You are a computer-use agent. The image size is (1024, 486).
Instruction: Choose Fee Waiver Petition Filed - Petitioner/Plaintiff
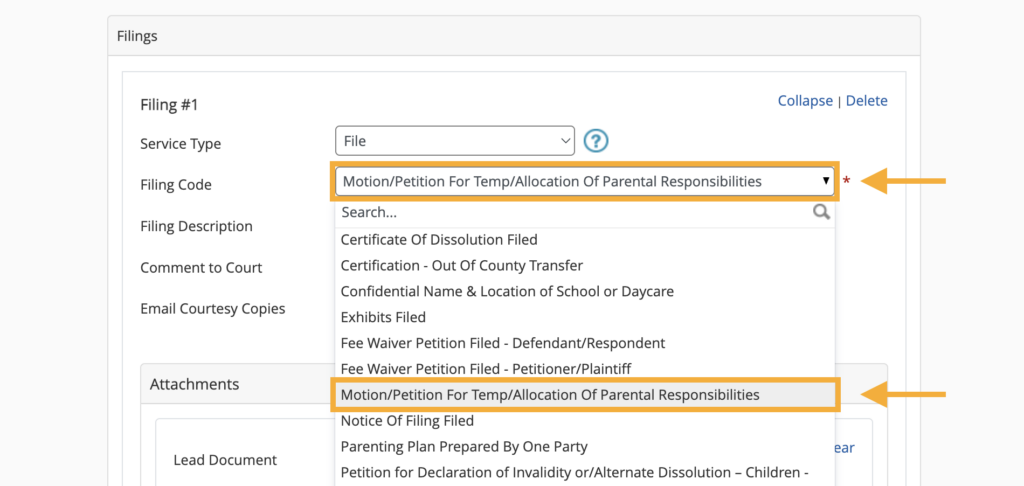point(486,369)
